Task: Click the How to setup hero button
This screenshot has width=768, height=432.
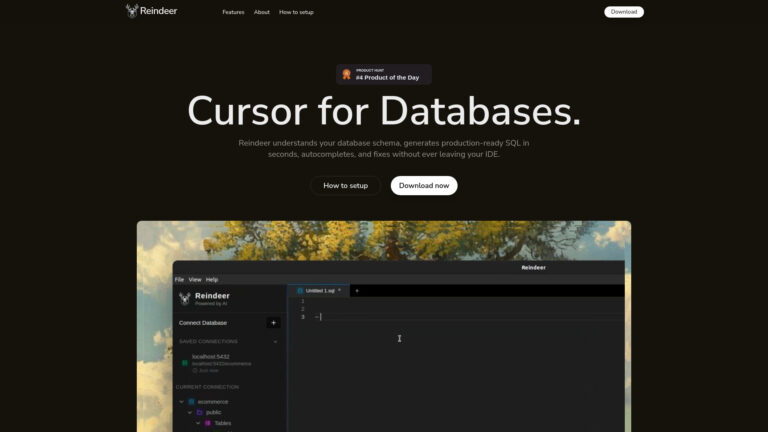Action: (x=345, y=186)
